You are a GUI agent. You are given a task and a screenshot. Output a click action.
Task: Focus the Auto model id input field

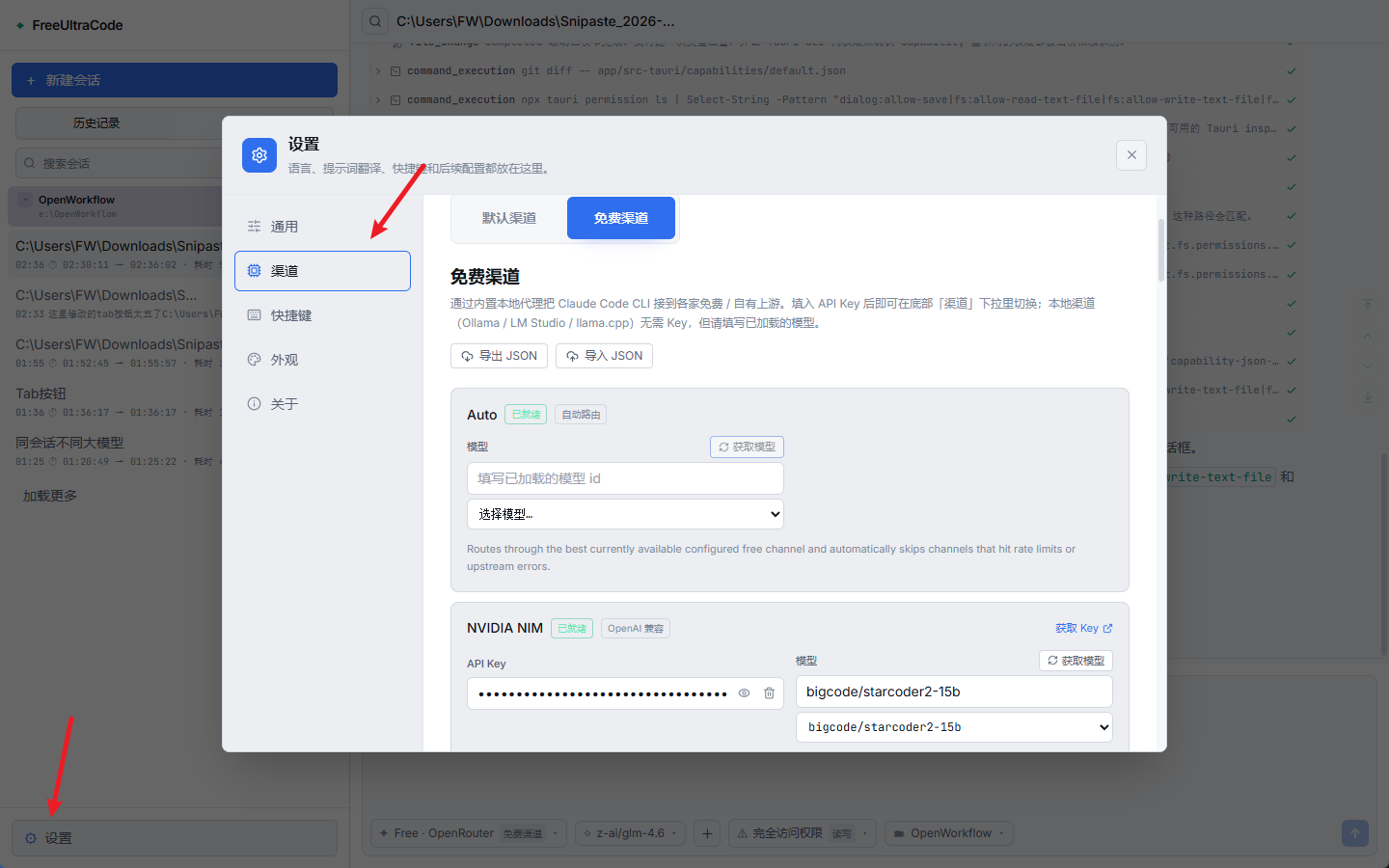(625, 478)
